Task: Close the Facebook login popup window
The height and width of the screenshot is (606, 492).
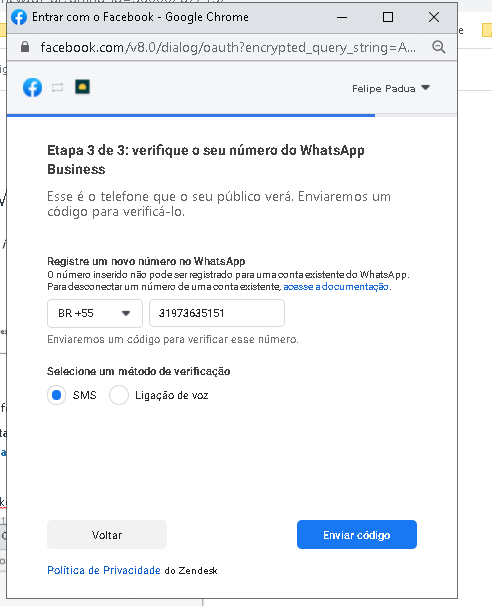Action: 434,17
